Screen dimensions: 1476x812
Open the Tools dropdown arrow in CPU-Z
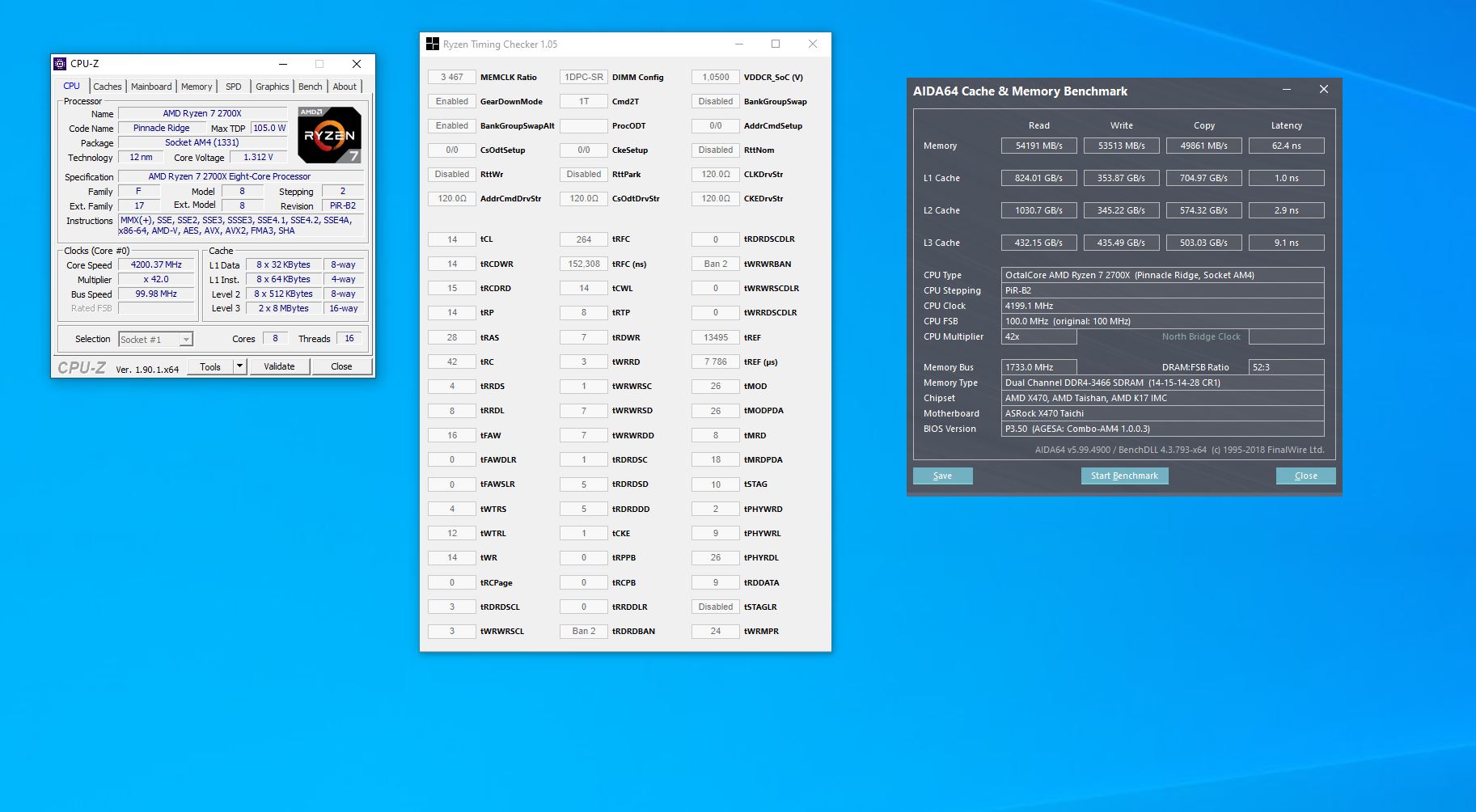[239, 366]
